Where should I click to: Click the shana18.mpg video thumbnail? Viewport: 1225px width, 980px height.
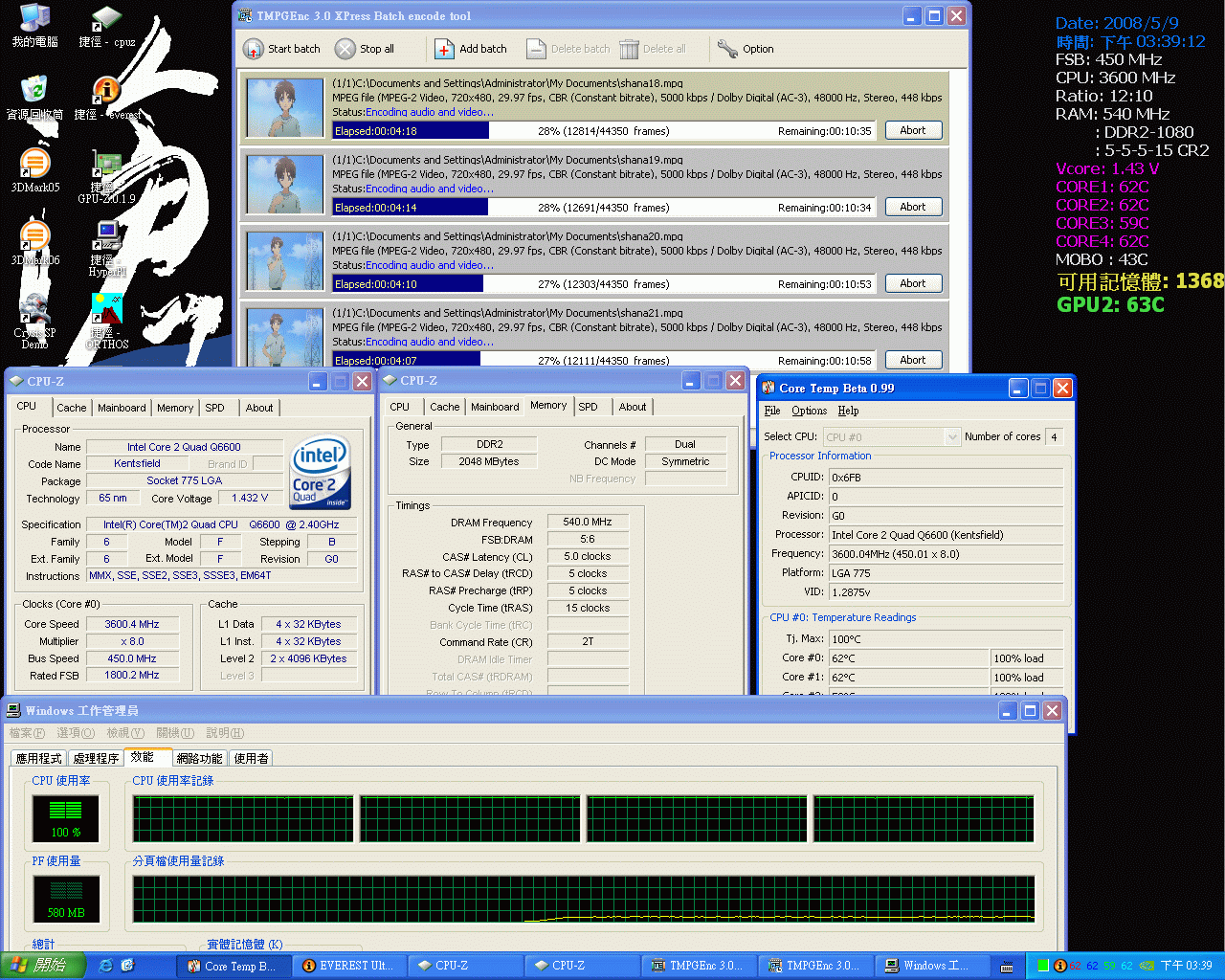[x=285, y=108]
